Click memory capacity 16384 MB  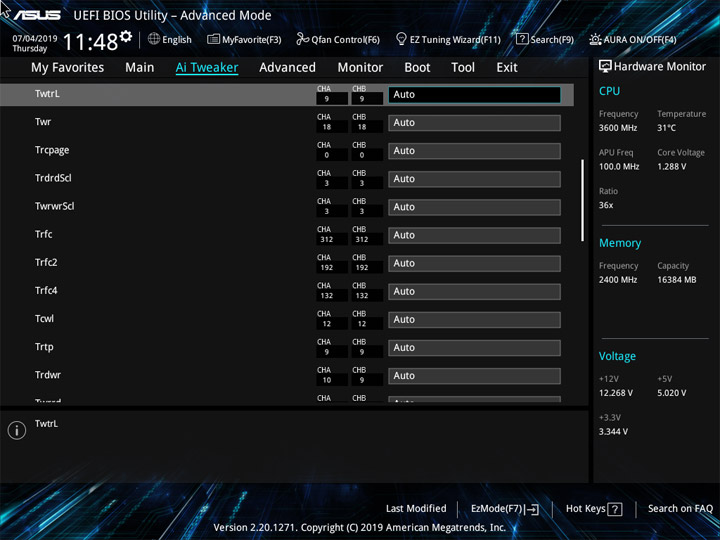(x=676, y=280)
